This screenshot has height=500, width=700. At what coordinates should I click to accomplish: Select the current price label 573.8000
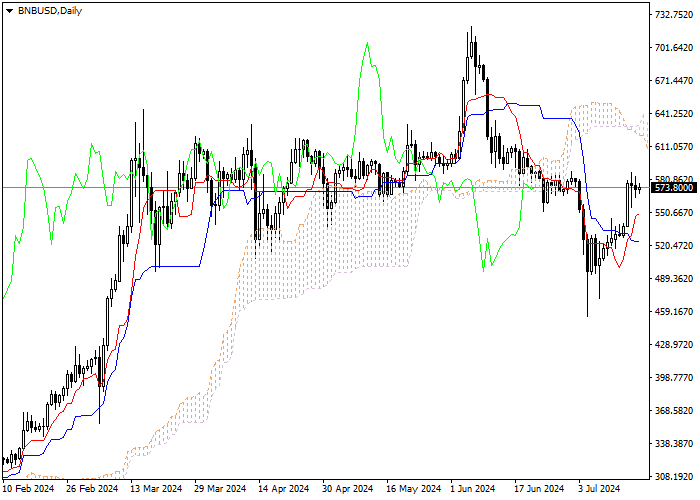[674, 188]
